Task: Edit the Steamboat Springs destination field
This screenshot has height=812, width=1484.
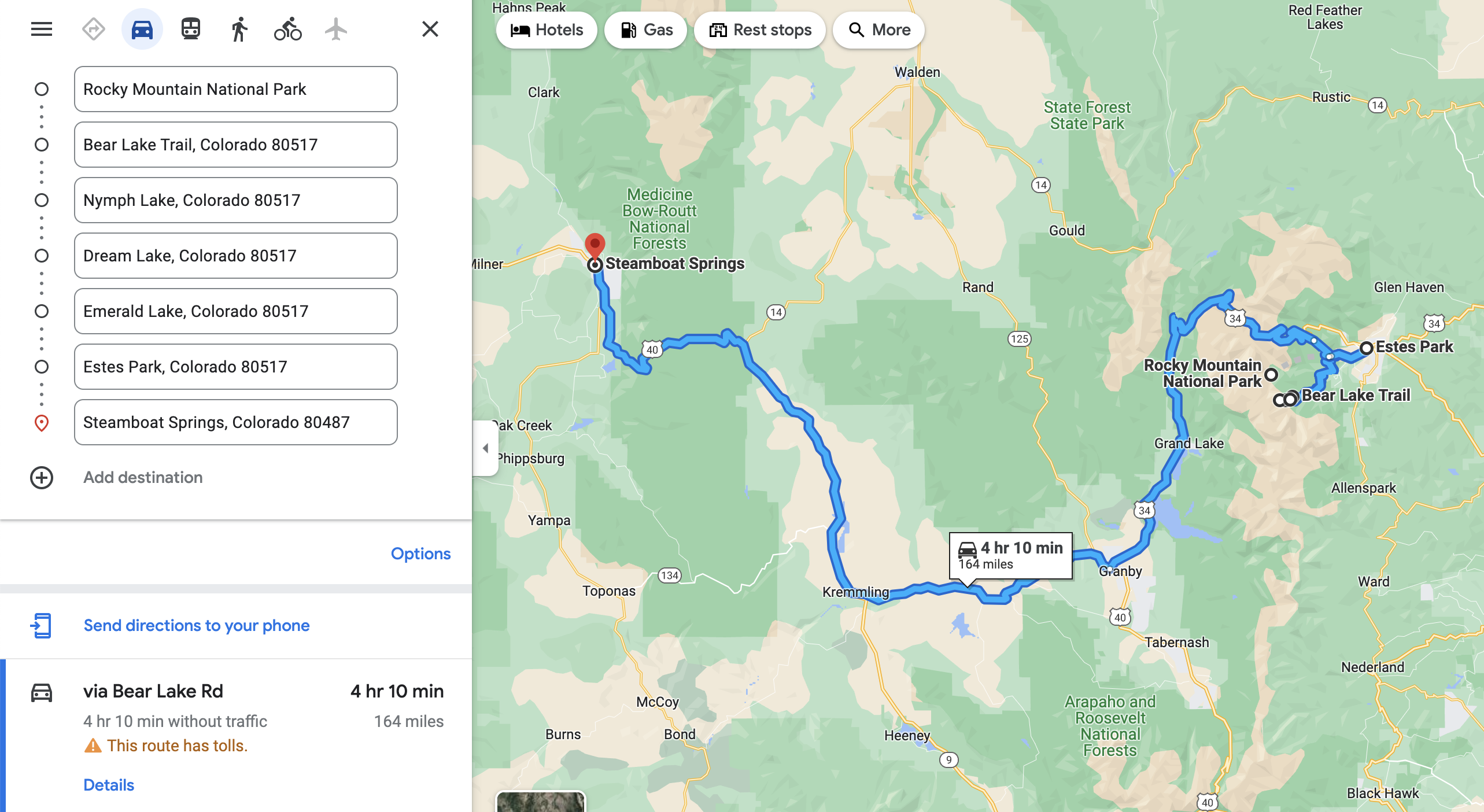Action: click(236, 422)
